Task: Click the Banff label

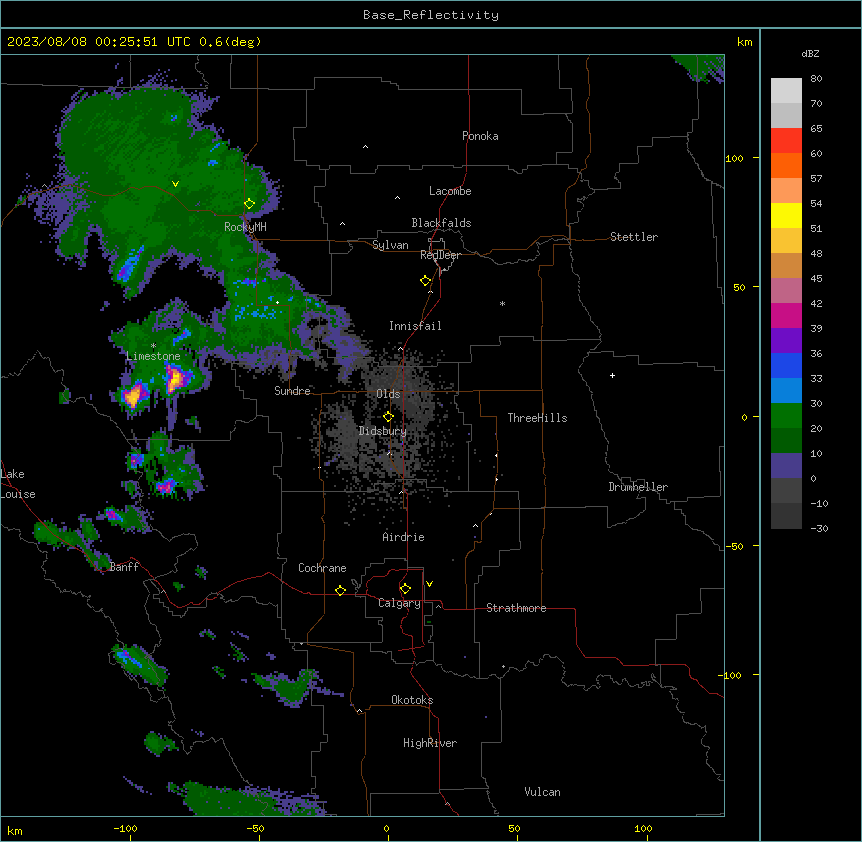Action: point(124,567)
